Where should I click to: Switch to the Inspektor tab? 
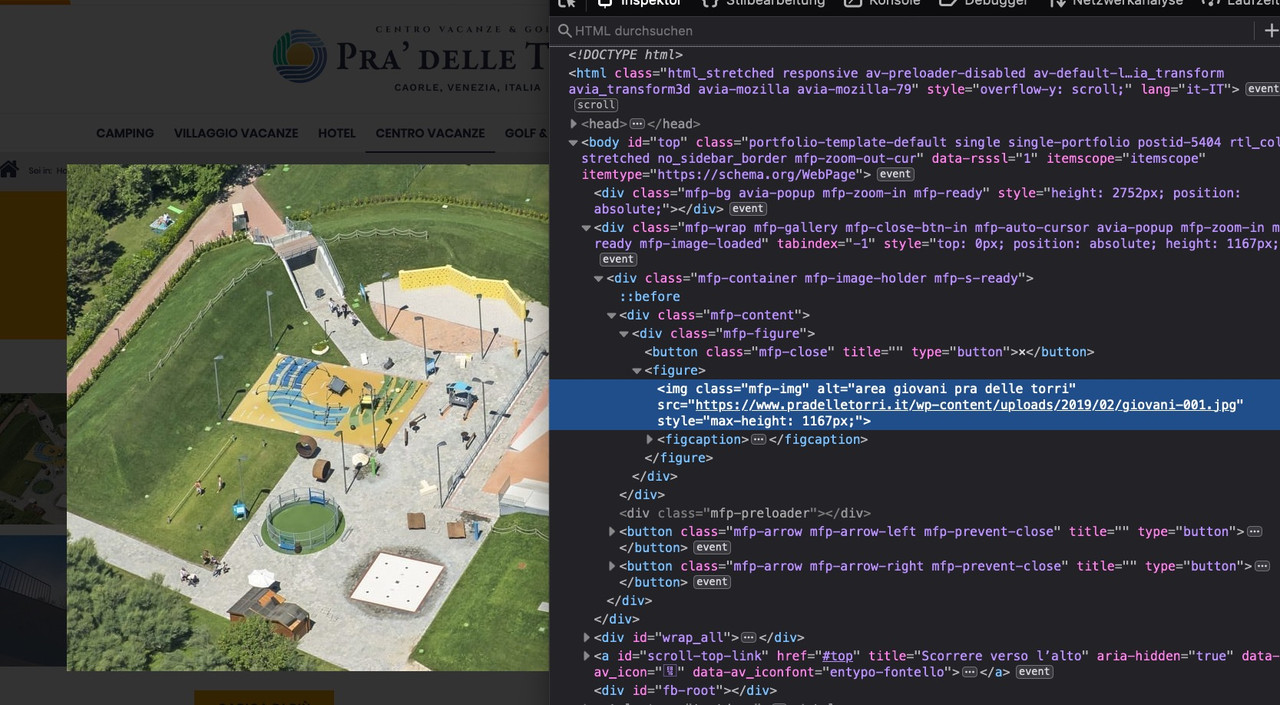(x=640, y=3)
